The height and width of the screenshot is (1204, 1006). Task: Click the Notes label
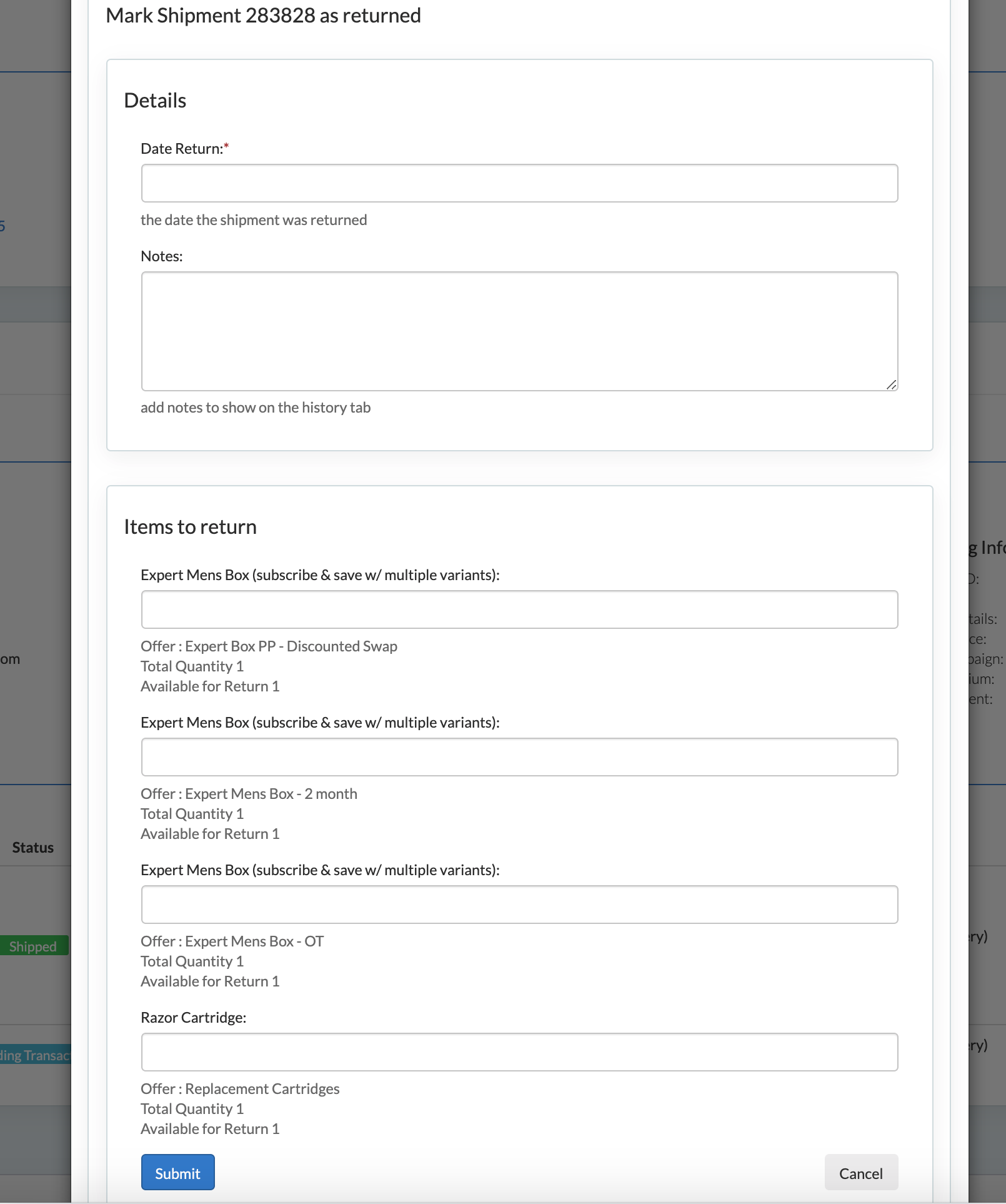[162, 256]
